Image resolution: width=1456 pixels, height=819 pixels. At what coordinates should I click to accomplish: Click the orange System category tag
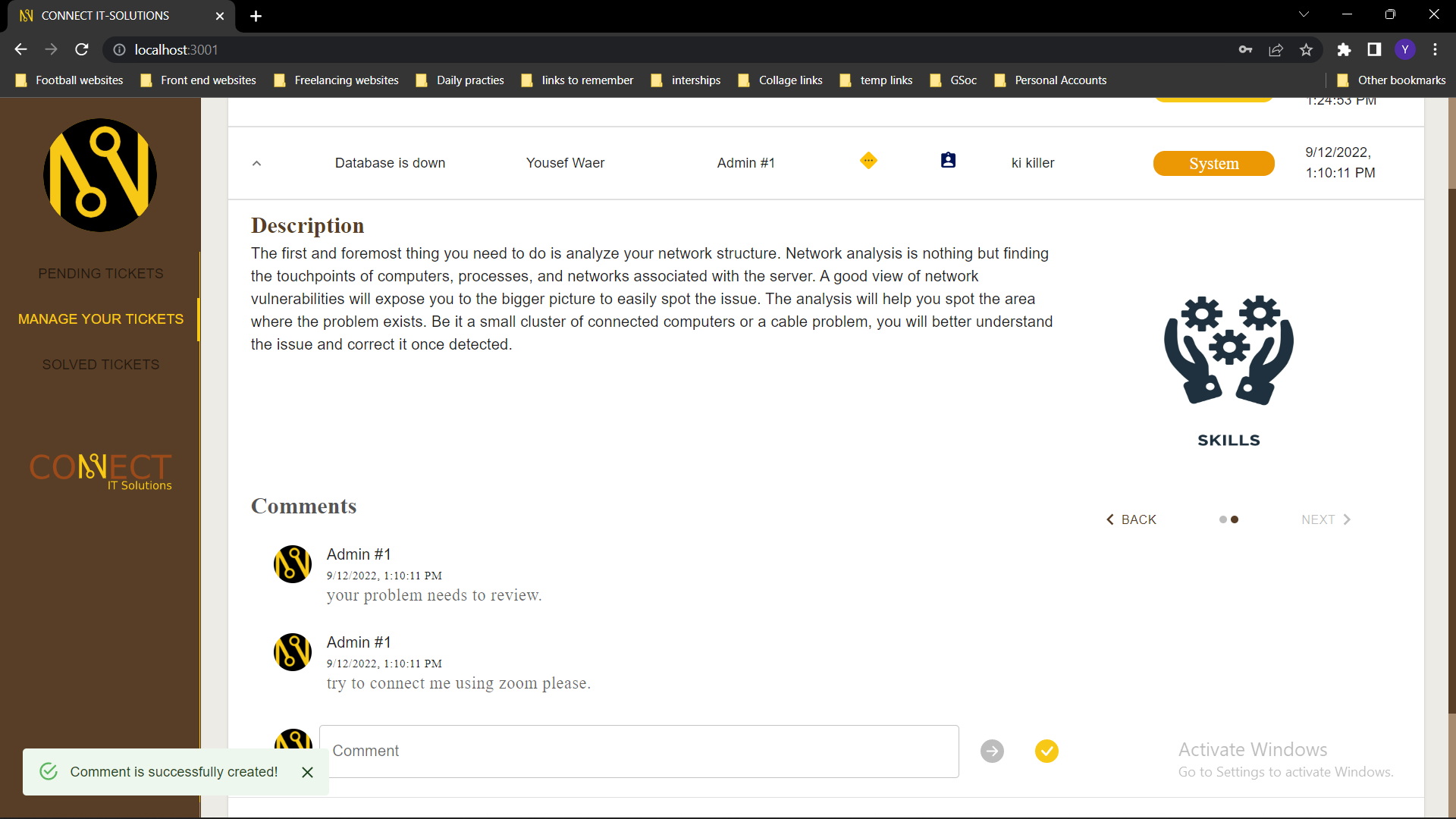click(x=1213, y=164)
